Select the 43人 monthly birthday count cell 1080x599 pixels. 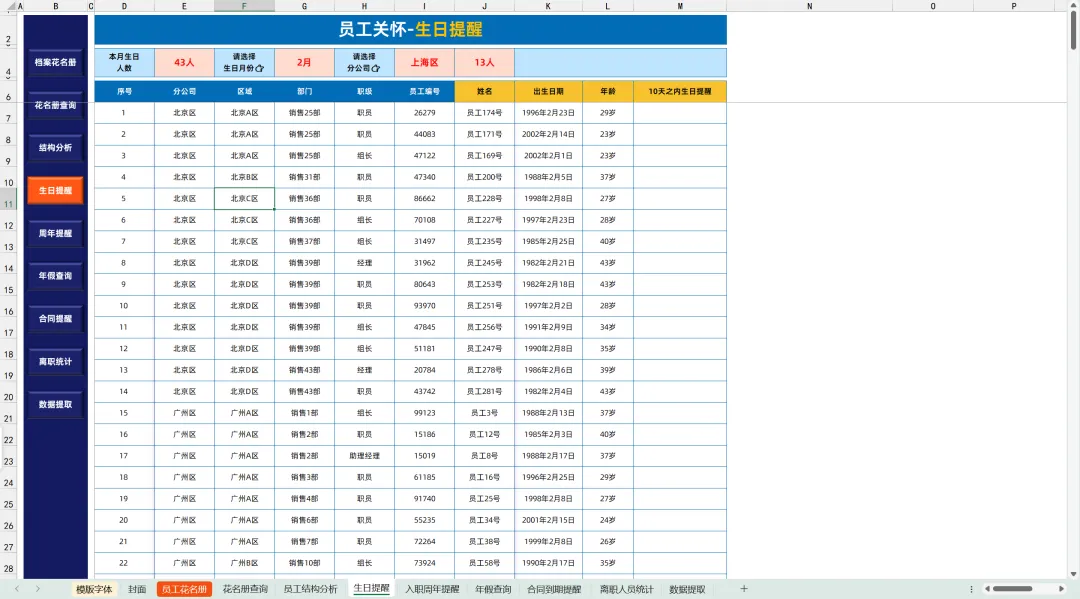click(x=184, y=62)
